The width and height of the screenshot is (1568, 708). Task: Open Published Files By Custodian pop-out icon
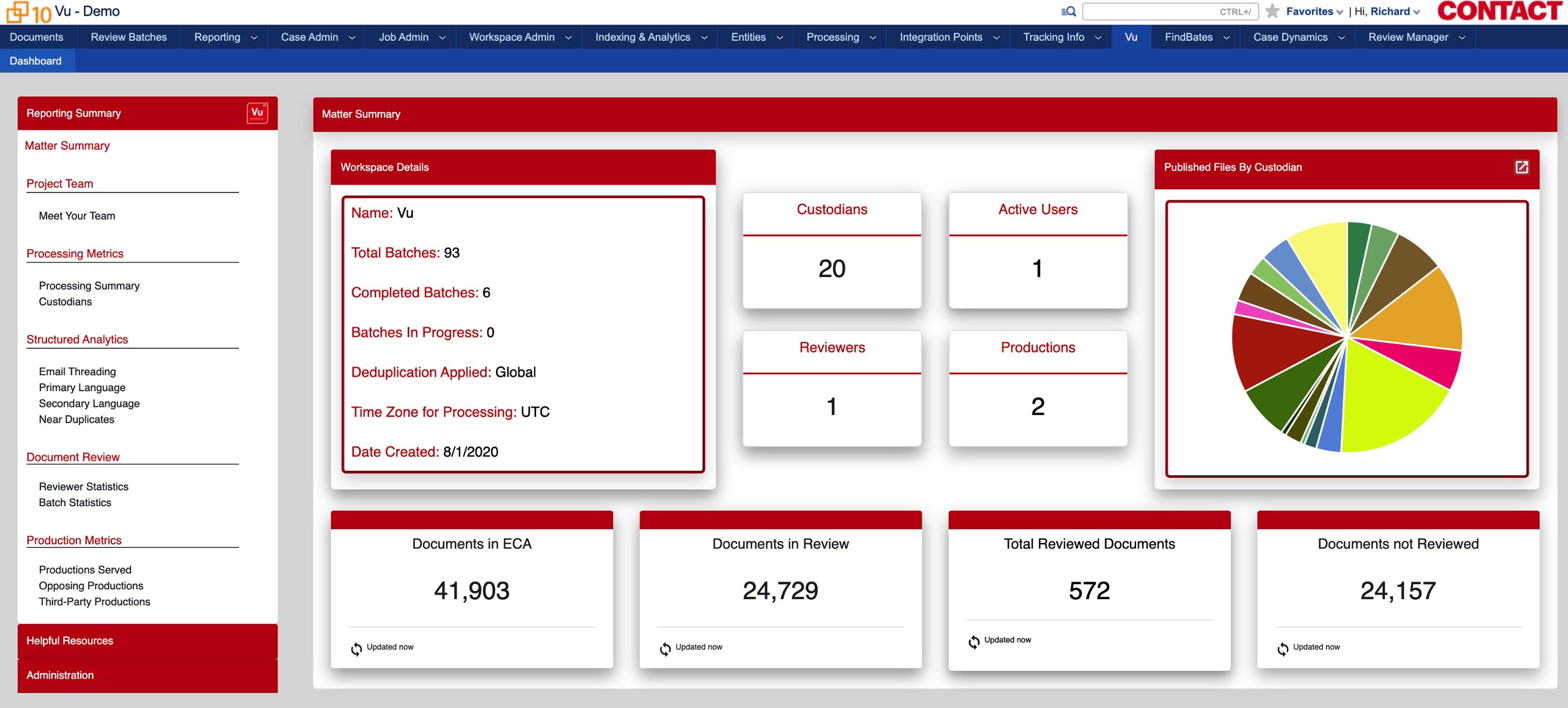(x=1520, y=167)
